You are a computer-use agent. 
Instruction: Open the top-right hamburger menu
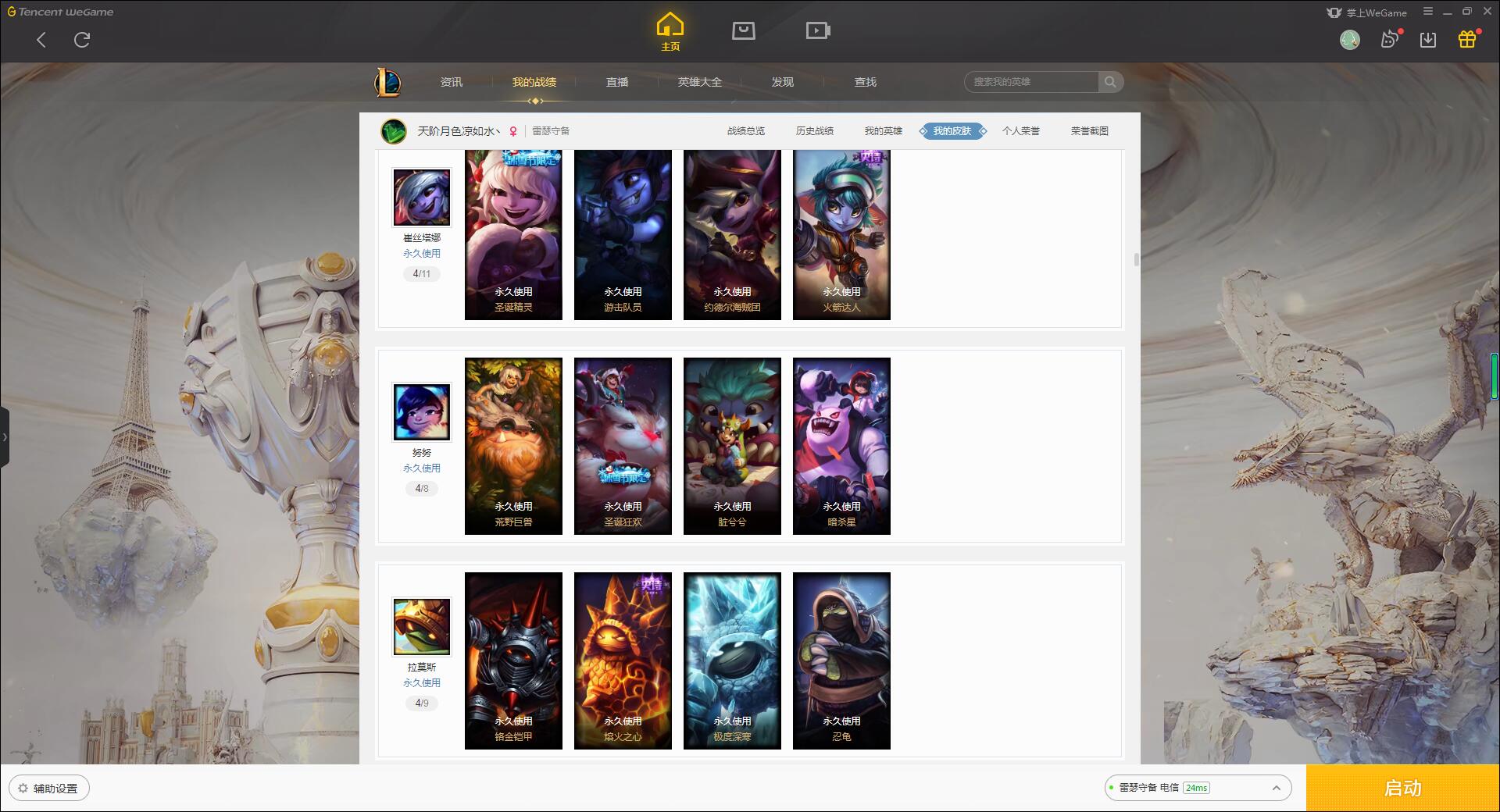pos(1428,12)
